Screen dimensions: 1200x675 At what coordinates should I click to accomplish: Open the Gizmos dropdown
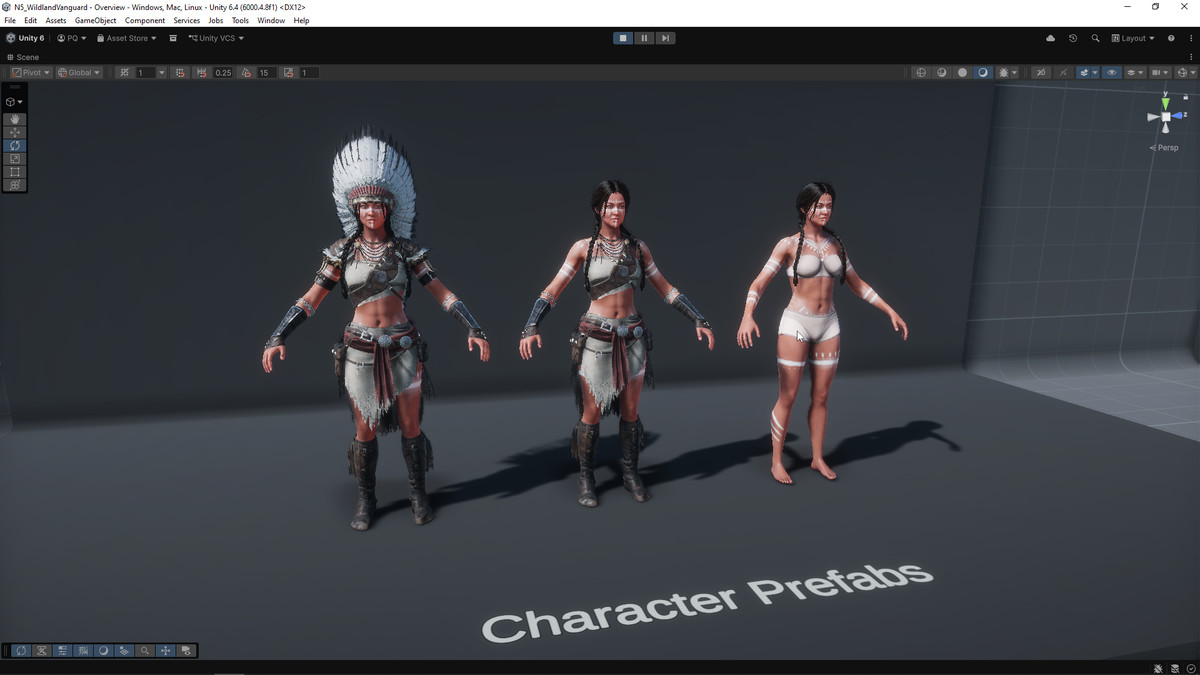coord(1185,73)
